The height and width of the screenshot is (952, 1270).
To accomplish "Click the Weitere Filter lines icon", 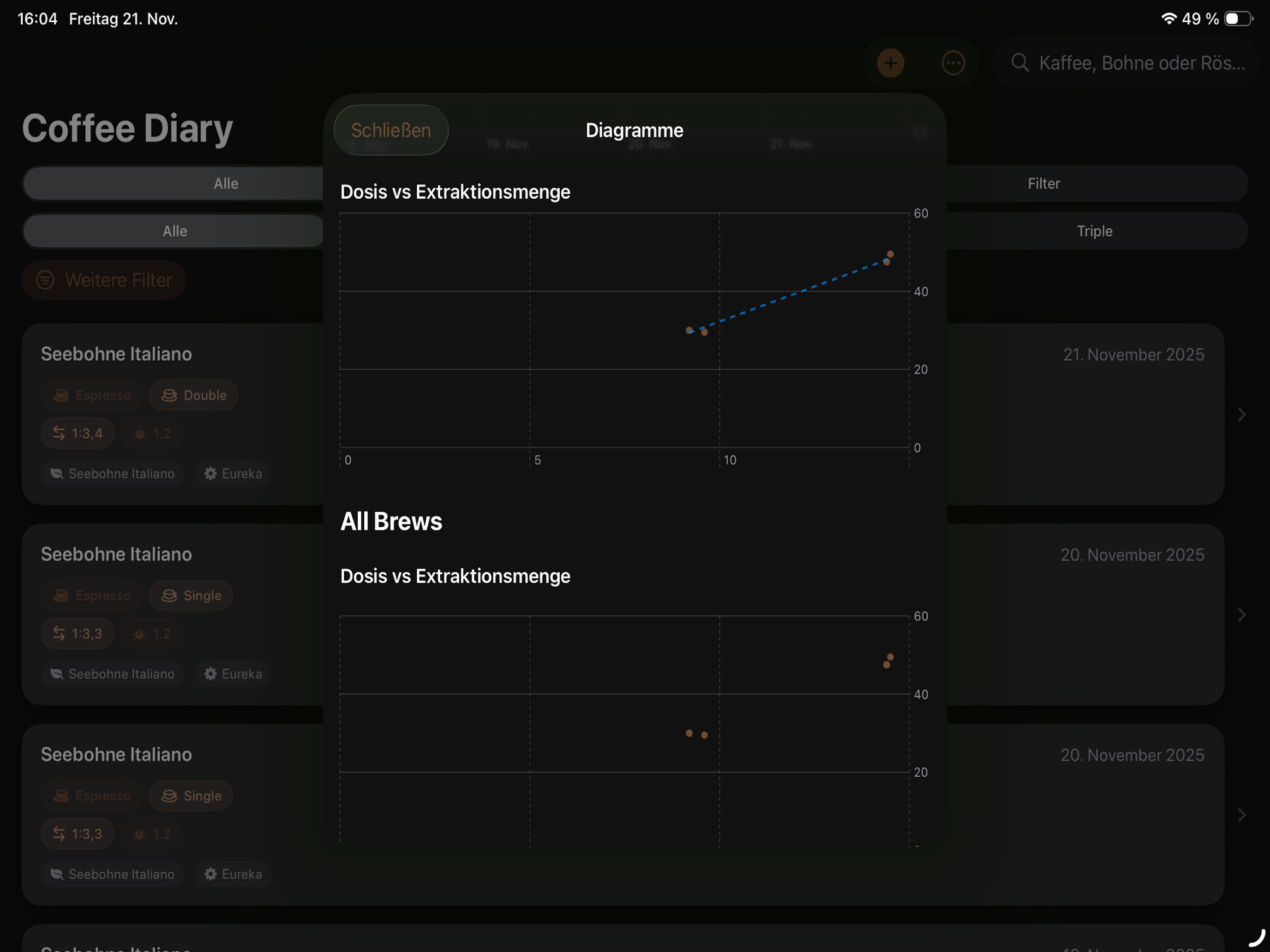I will pos(45,280).
